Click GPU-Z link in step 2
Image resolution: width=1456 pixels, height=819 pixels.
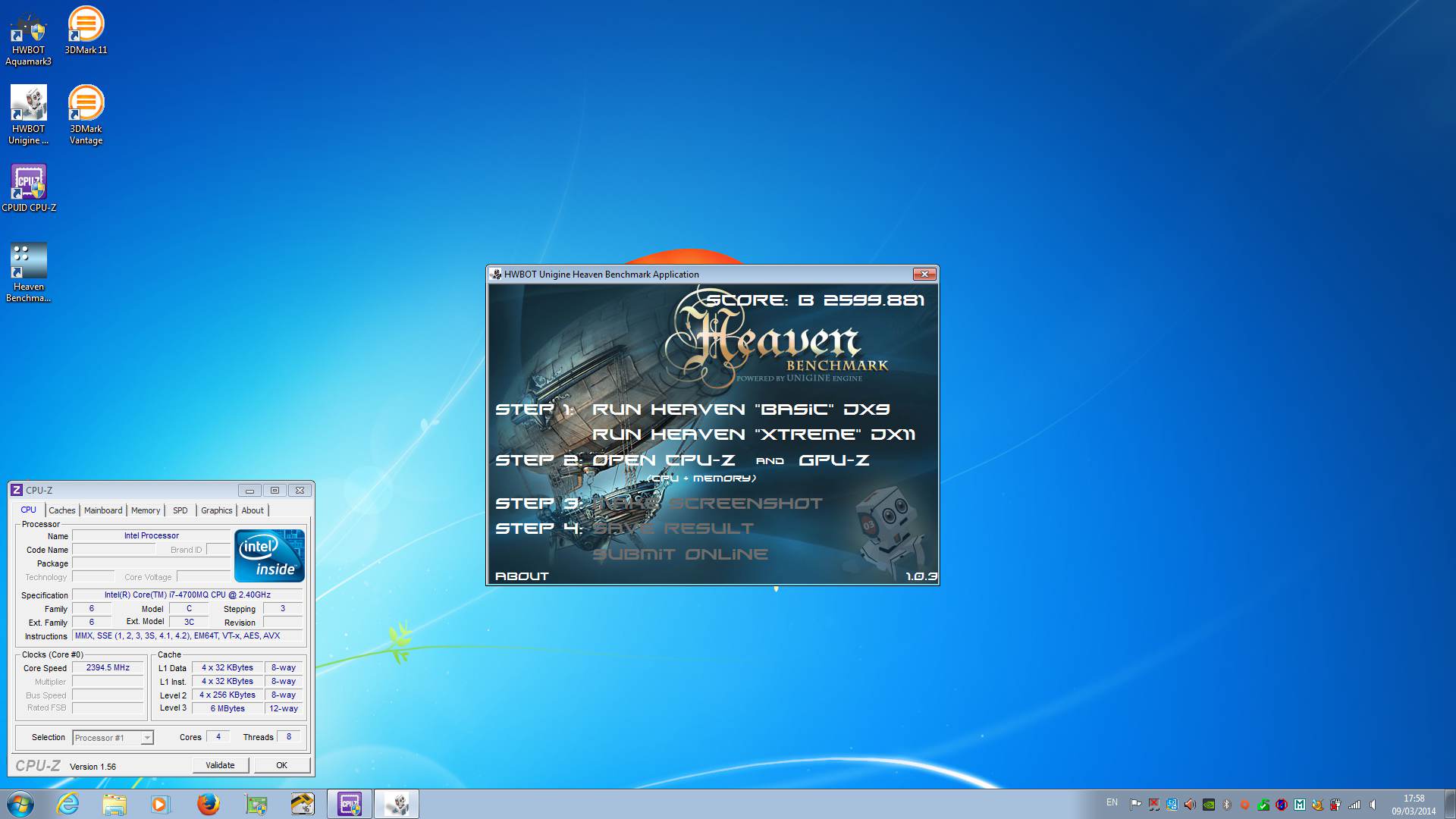[834, 460]
